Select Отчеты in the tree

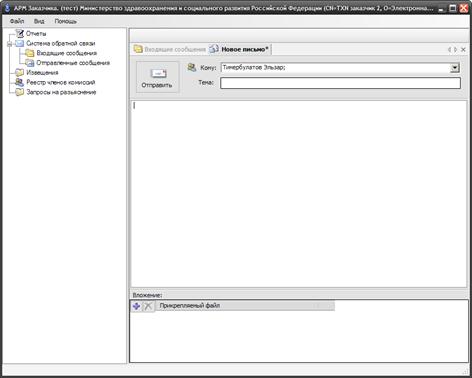click(36, 34)
